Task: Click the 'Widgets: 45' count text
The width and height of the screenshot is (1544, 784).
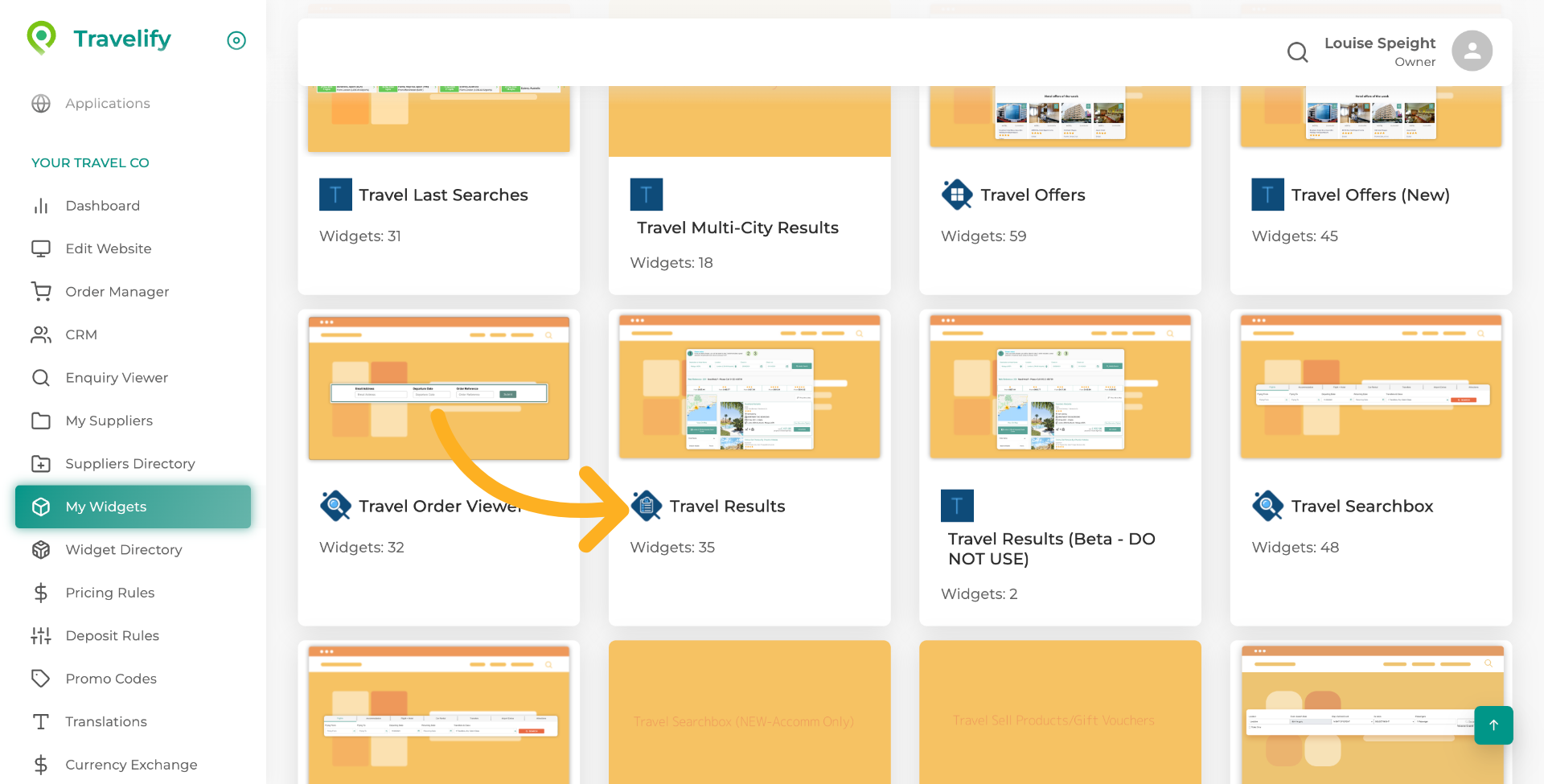Action: point(1295,236)
